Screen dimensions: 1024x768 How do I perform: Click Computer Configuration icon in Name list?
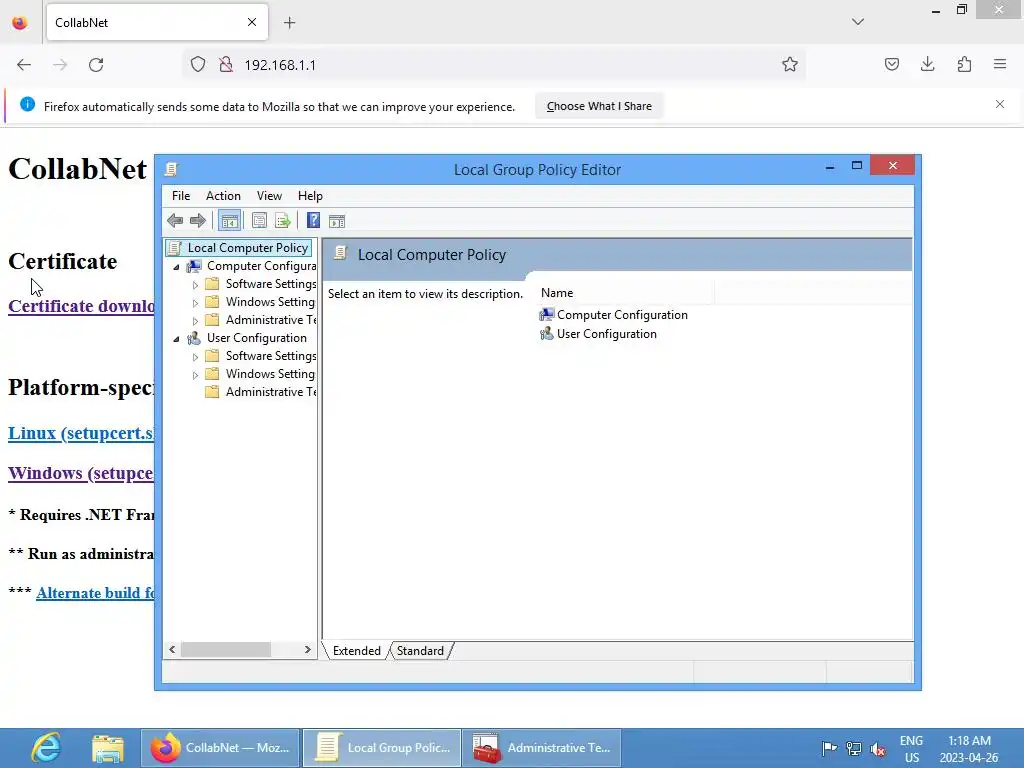click(547, 315)
